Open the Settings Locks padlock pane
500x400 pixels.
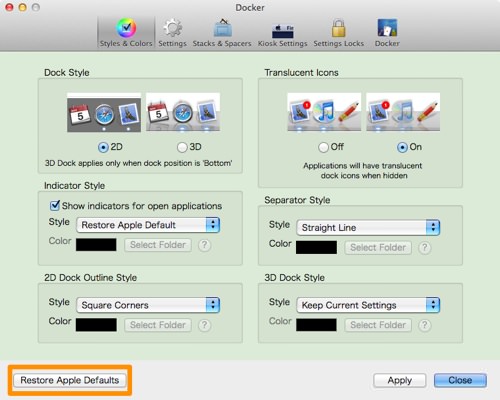(338, 33)
